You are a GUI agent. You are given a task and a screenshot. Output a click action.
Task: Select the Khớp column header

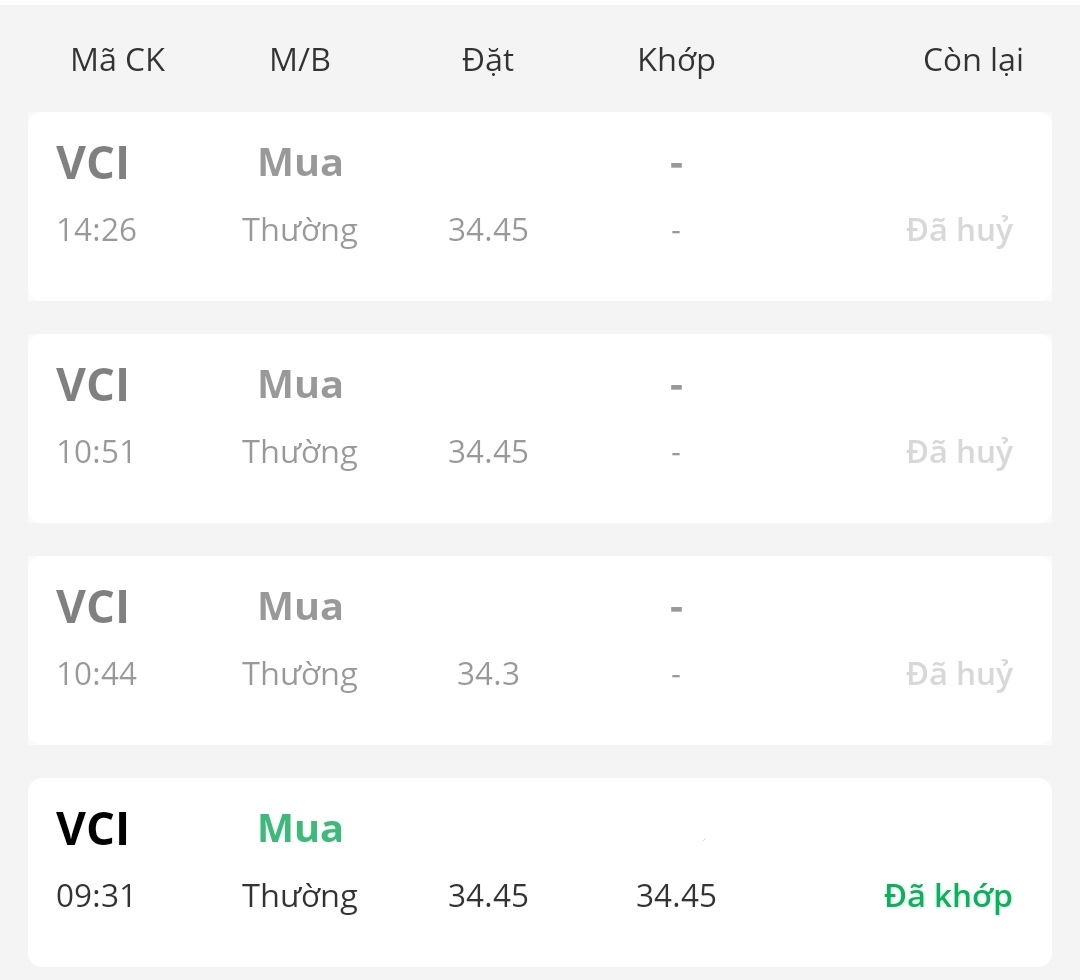coord(676,60)
